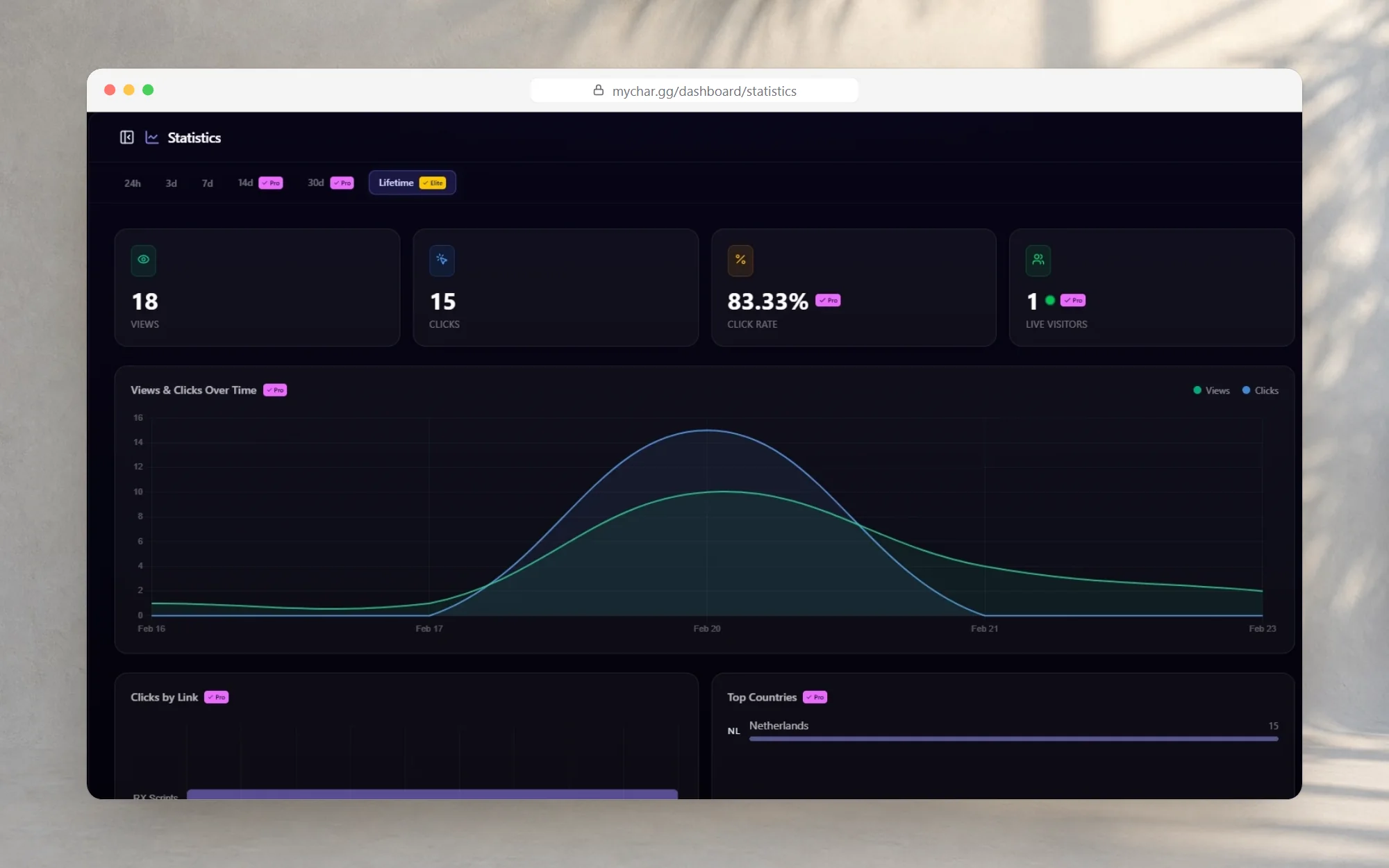Click the 18 views value
The image size is (1389, 868).
(x=145, y=302)
